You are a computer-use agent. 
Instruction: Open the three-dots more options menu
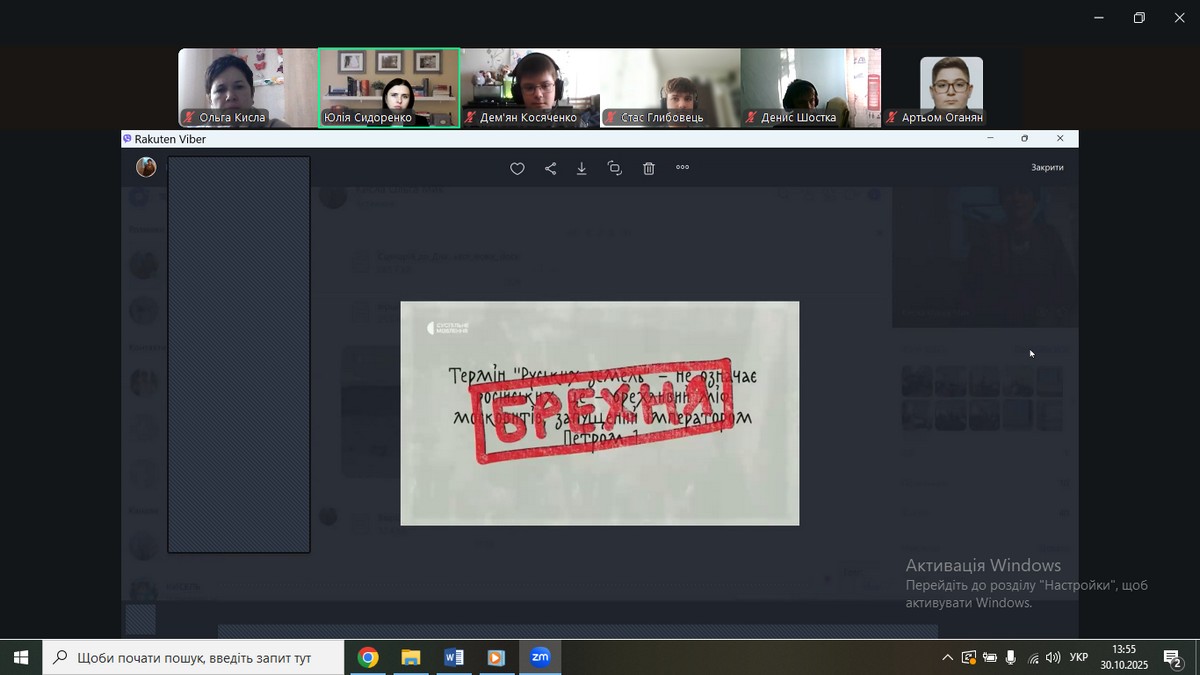(x=683, y=168)
